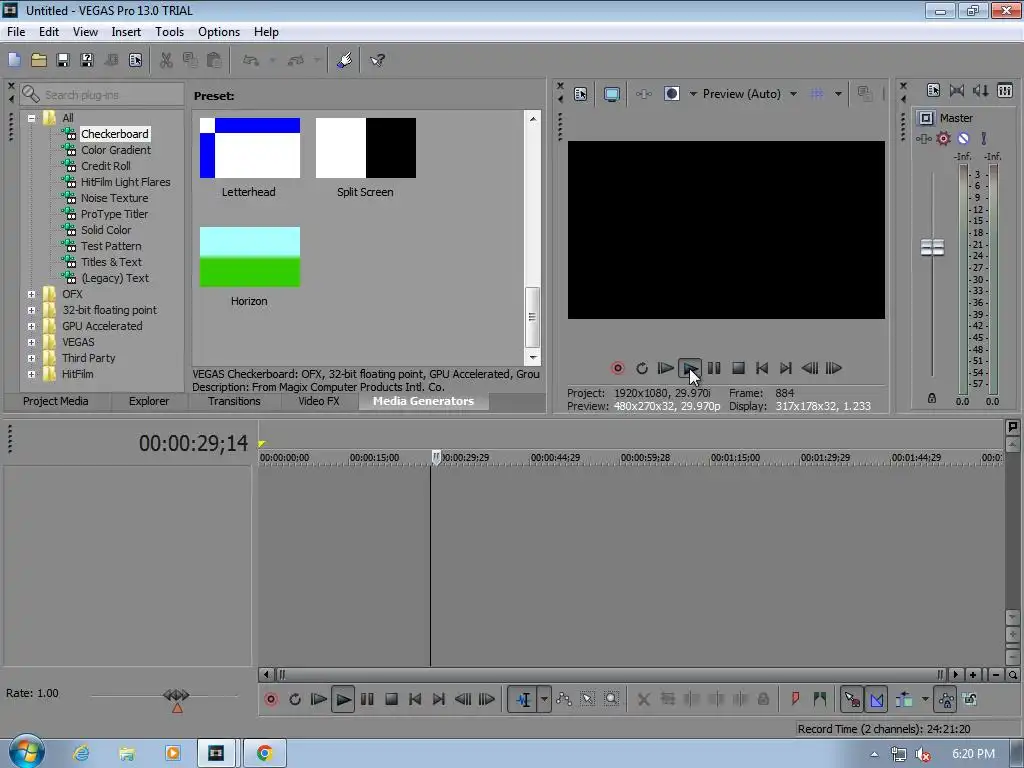Open the Insert menu
The image size is (1024, 768).
pyautogui.click(x=126, y=32)
